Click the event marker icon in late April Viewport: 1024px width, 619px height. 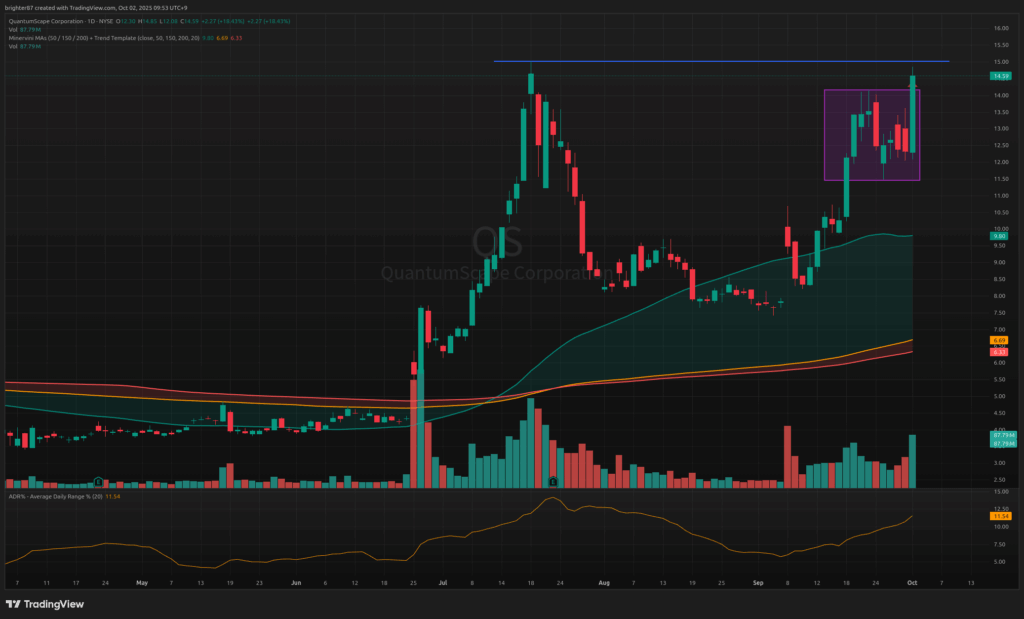[x=98, y=482]
